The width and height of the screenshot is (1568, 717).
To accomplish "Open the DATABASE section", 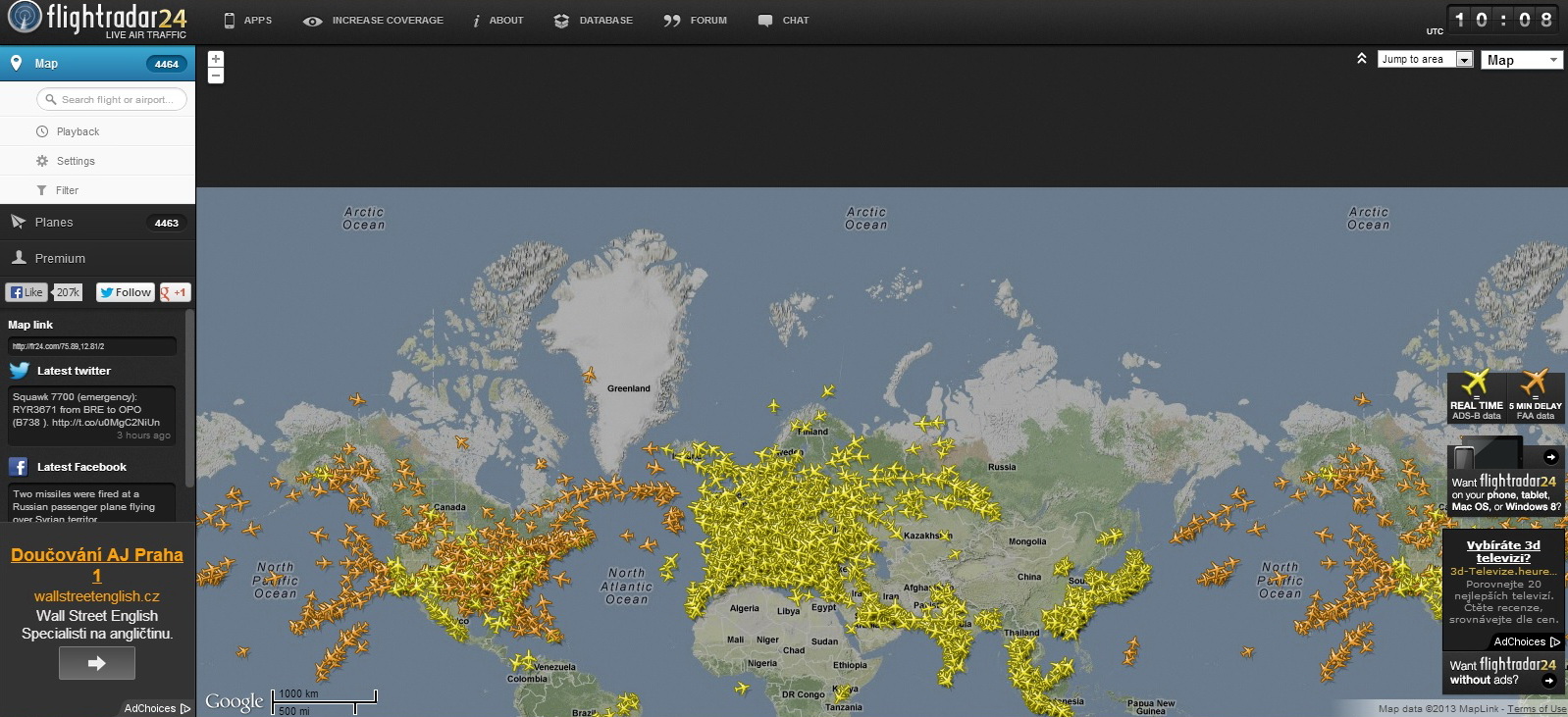I will (593, 21).
